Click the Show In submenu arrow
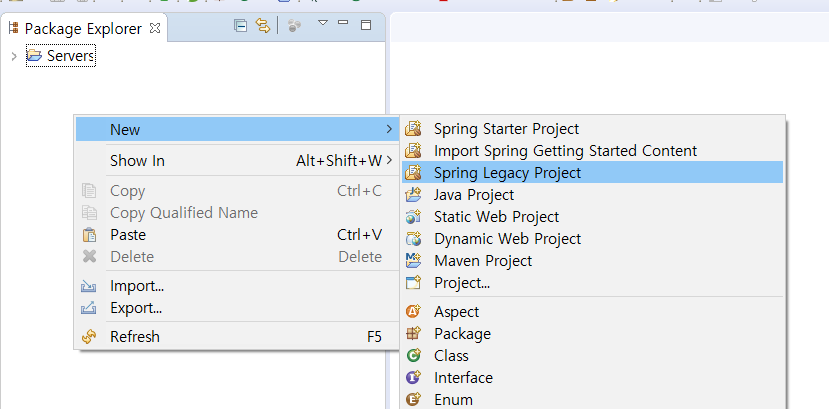Screen dimensions: 829x409 coord(389,160)
